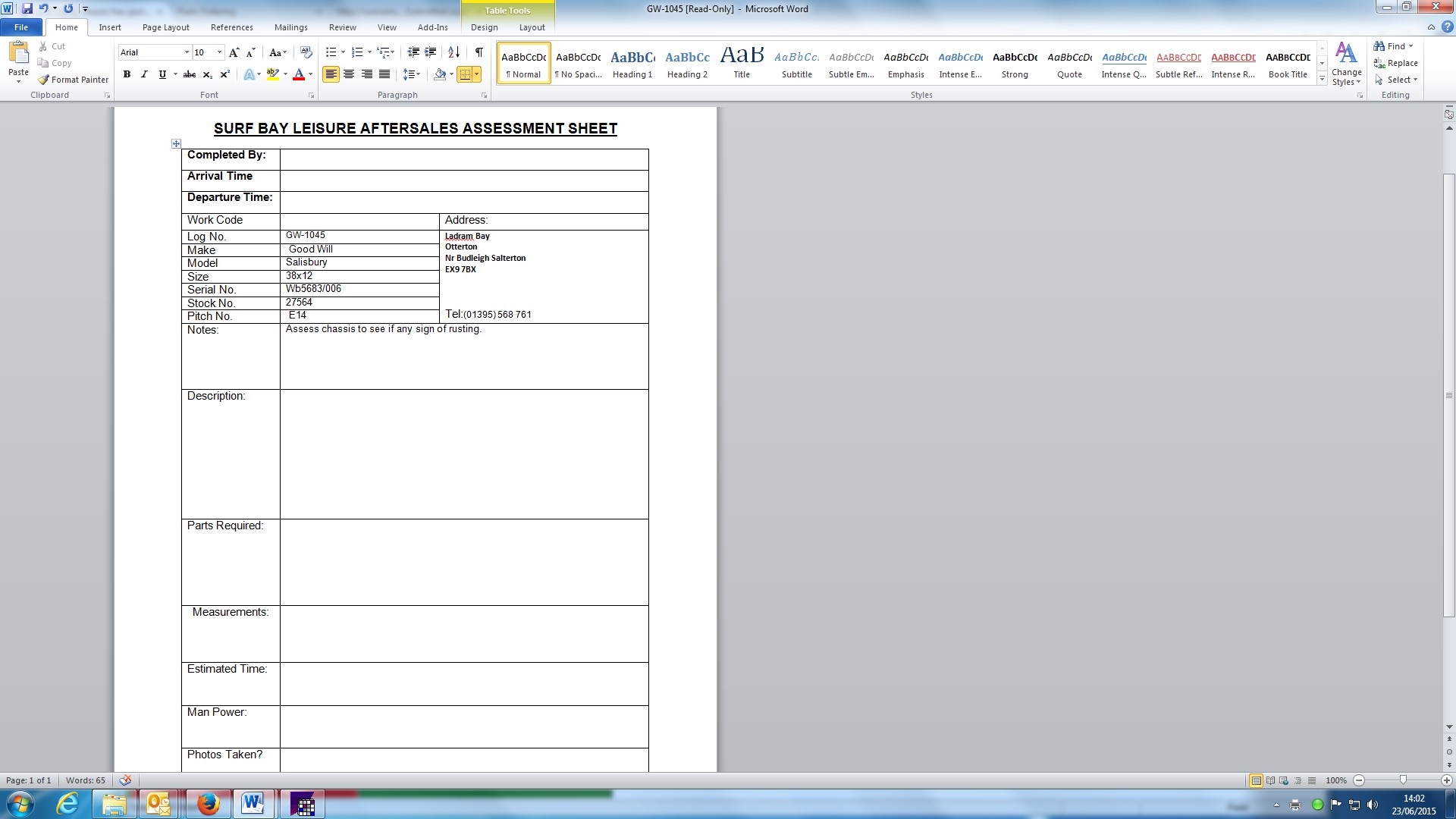This screenshot has height=819, width=1456.
Task: Open the font size dropdown
Action: pos(219,52)
